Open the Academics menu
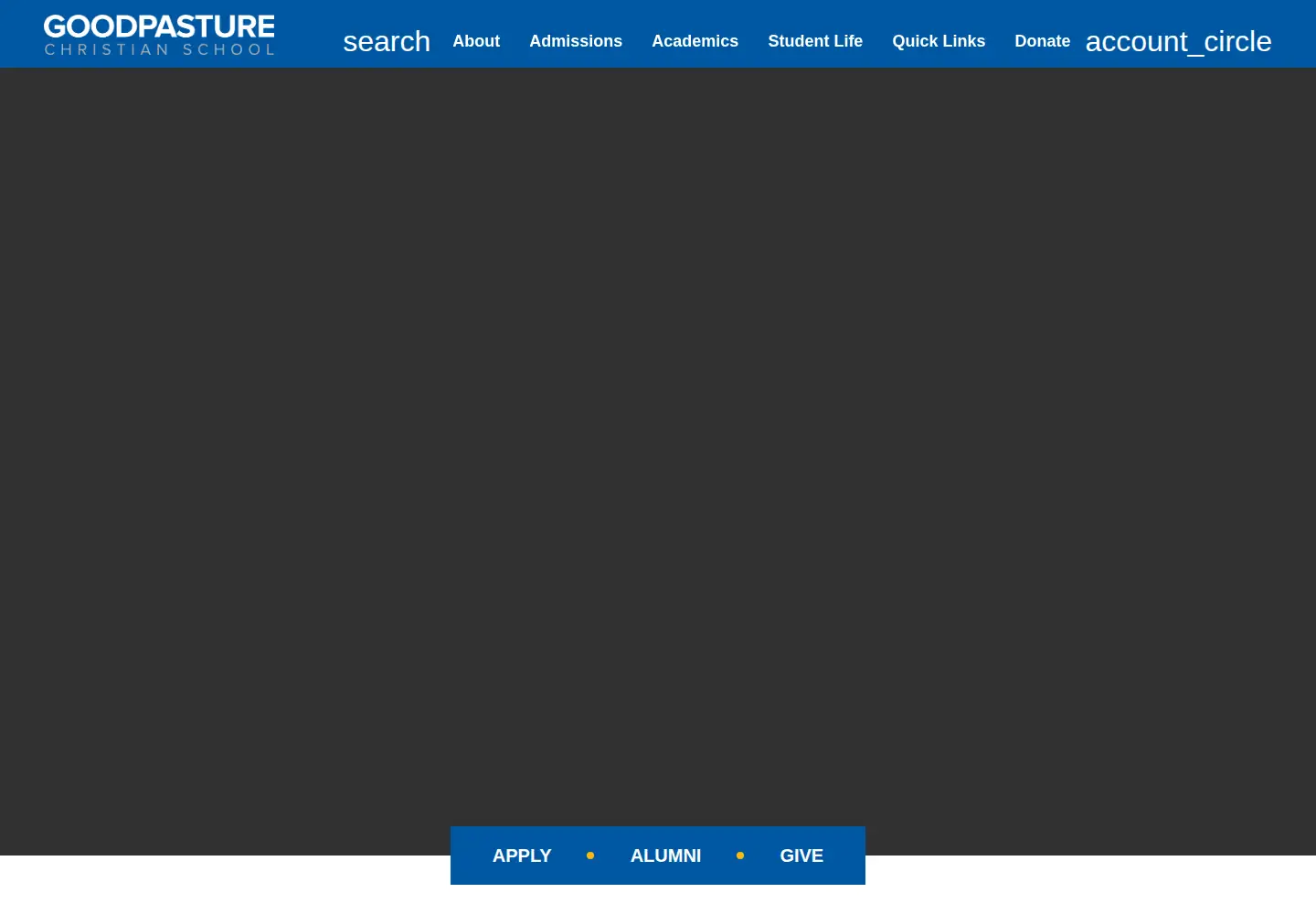Image resolution: width=1316 pixels, height=914 pixels. [x=695, y=41]
